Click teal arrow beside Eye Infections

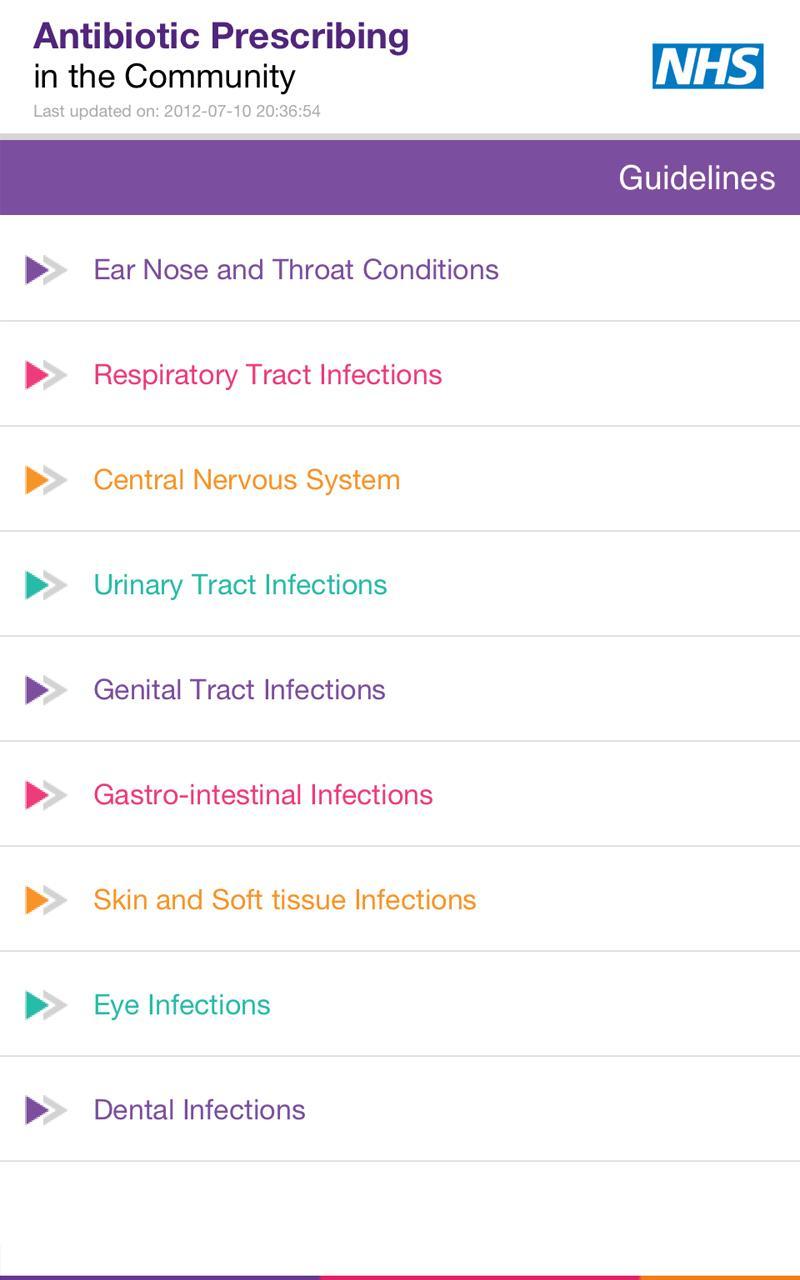[x=45, y=1005]
